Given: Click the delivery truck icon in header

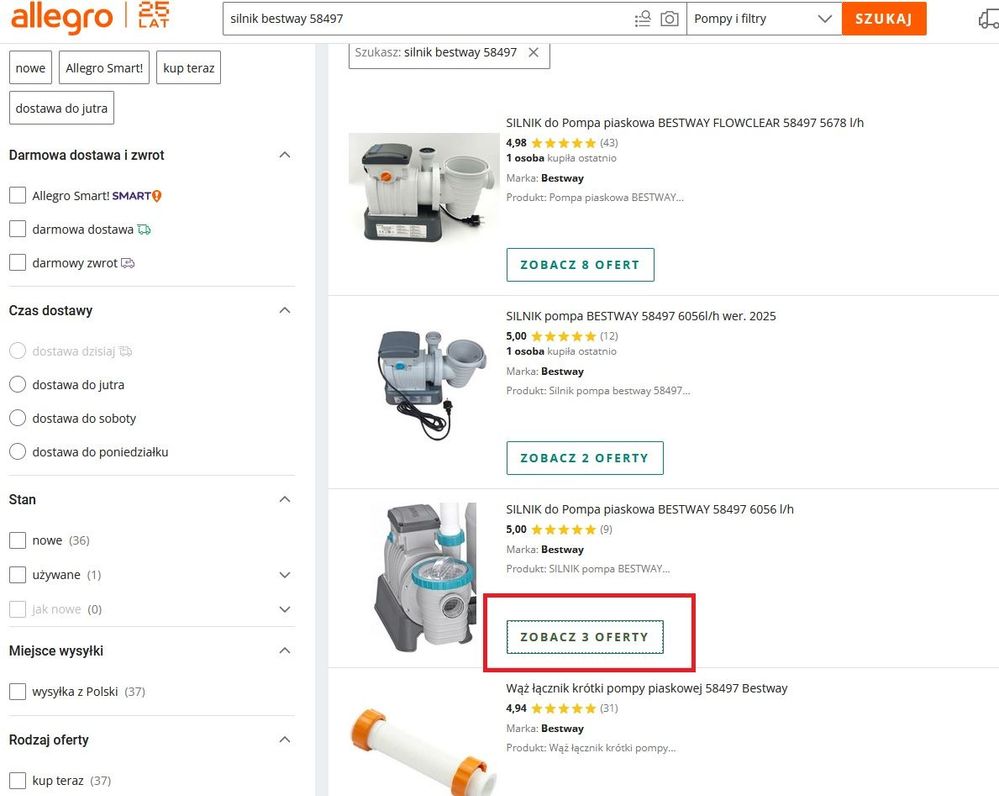Looking at the screenshot, I should (986, 19).
